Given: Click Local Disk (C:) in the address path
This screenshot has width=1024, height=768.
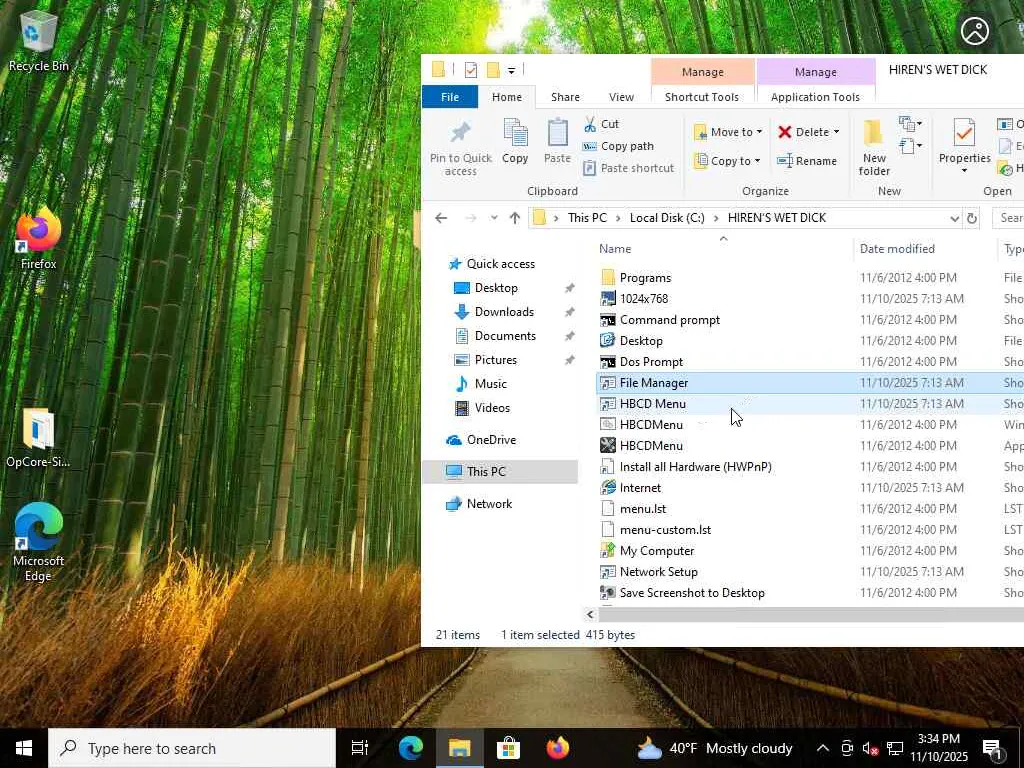Looking at the screenshot, I should click(667, 218).
